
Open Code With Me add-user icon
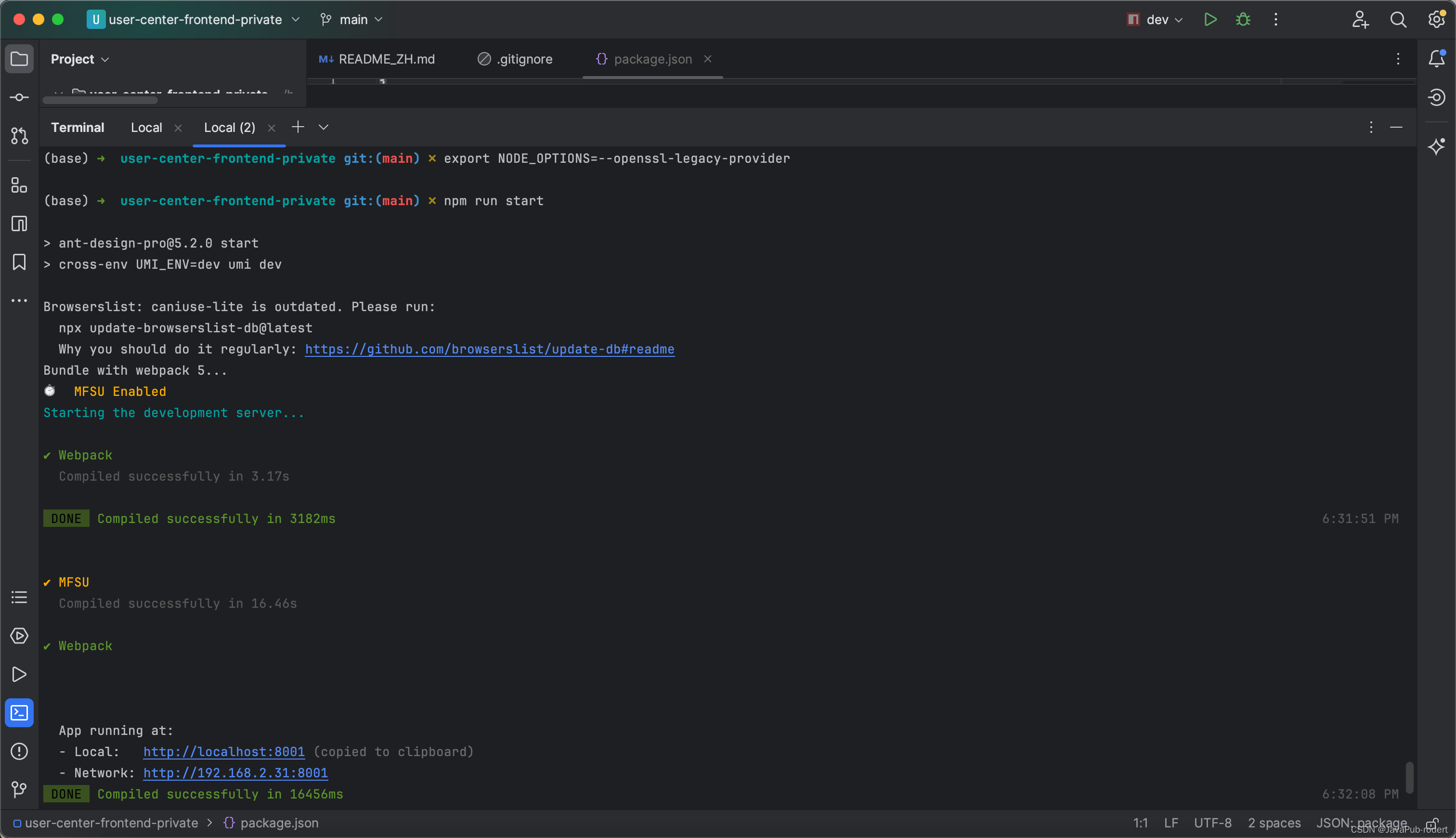[1360, 20]
